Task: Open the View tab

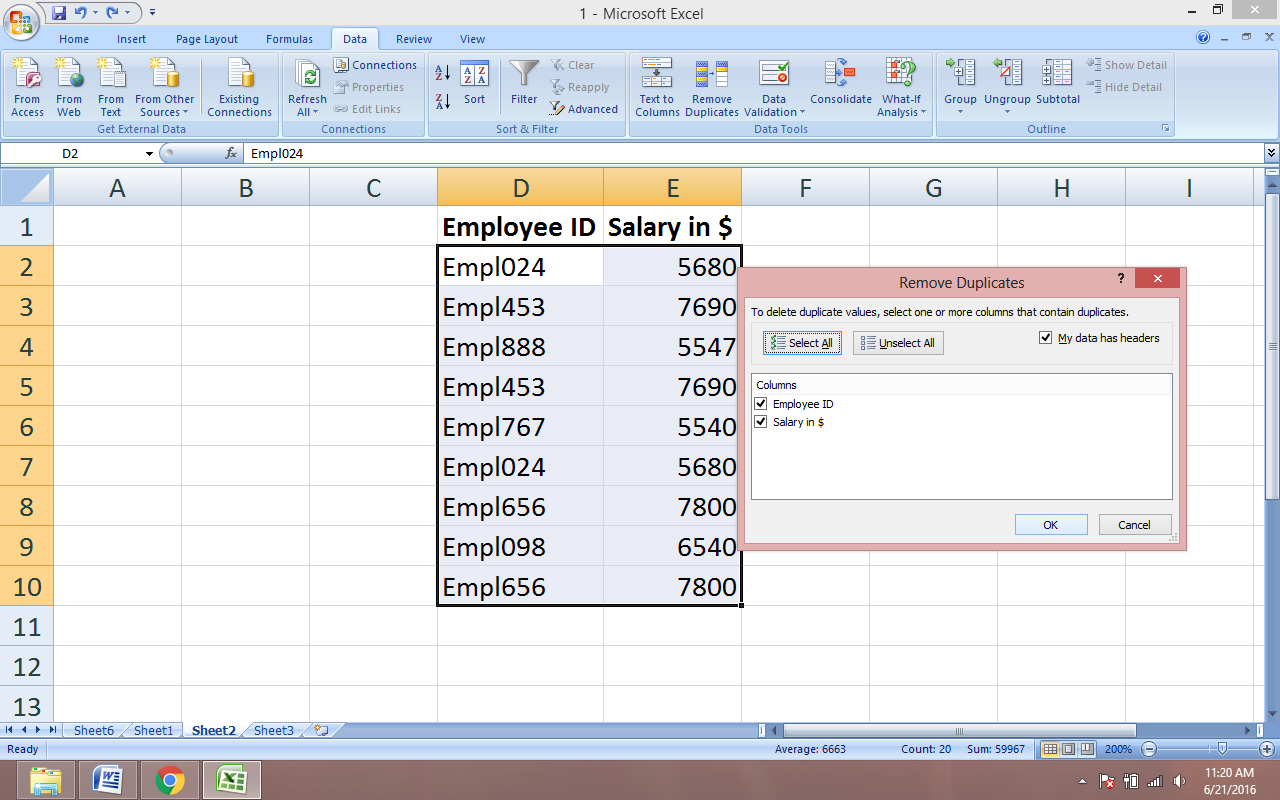Action: click(472, 39)
